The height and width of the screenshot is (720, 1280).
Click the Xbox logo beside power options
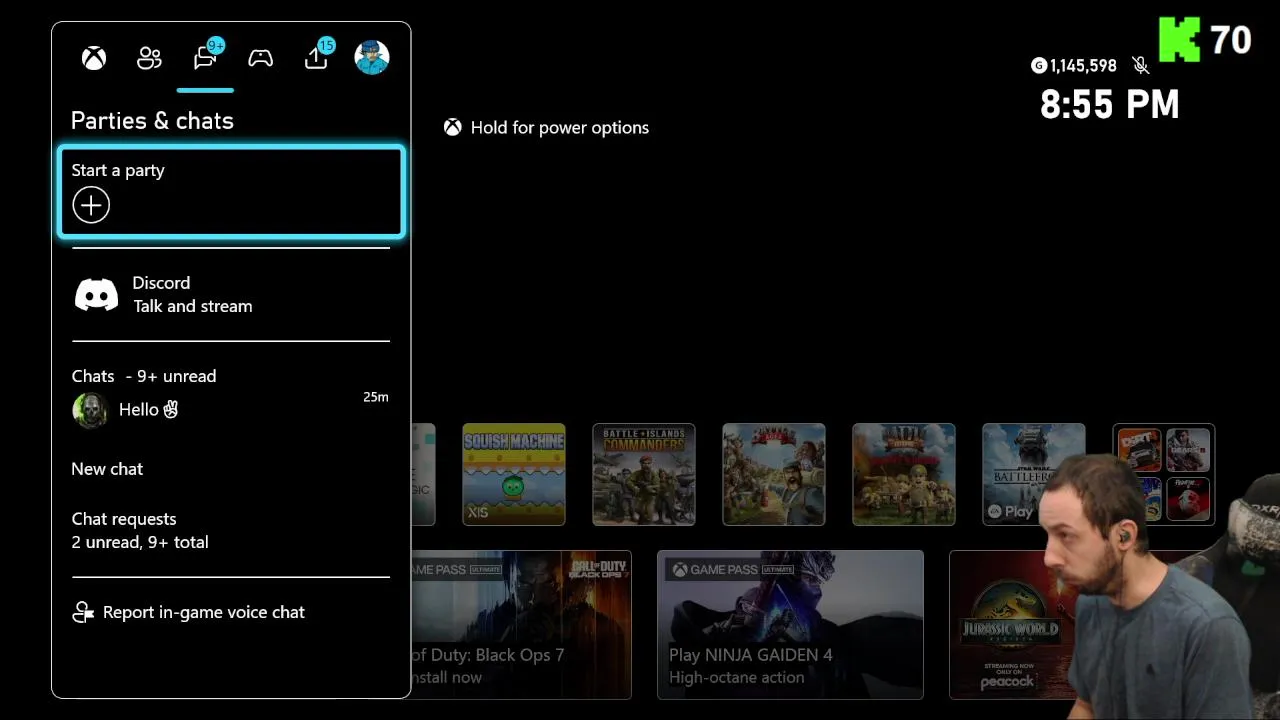(453, 127)
